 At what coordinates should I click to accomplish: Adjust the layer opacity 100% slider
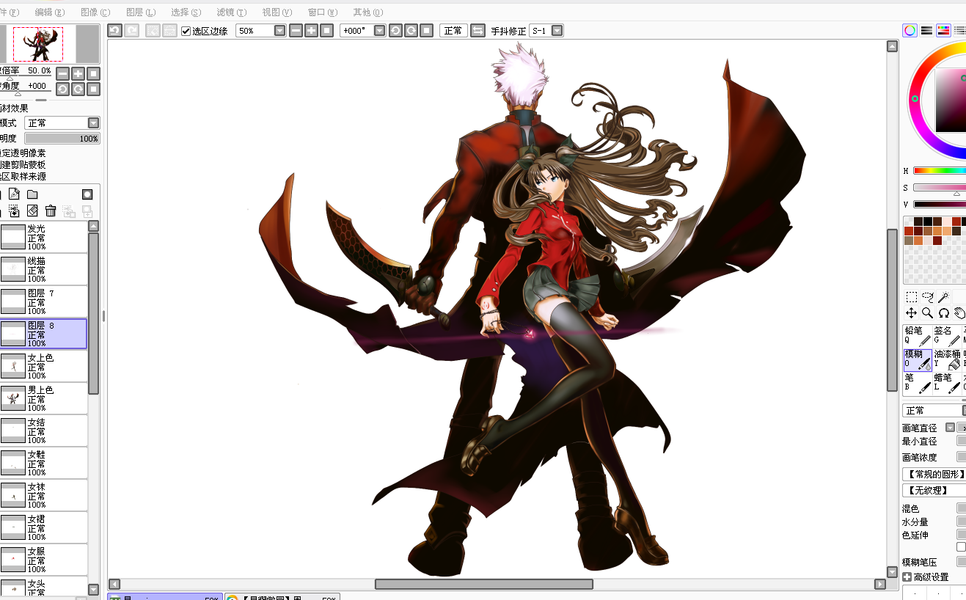[62, 139]
